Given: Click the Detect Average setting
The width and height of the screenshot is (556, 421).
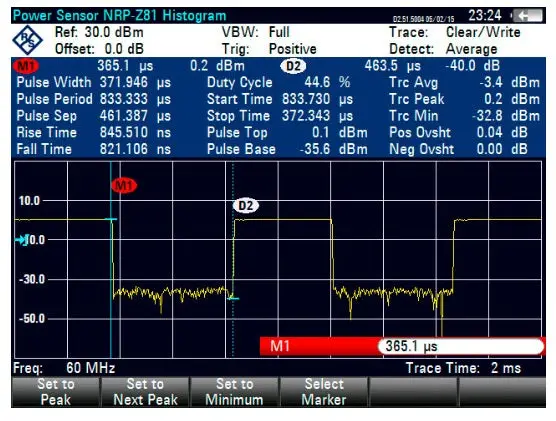Looking at the screenshot, I should coord(443,49).
